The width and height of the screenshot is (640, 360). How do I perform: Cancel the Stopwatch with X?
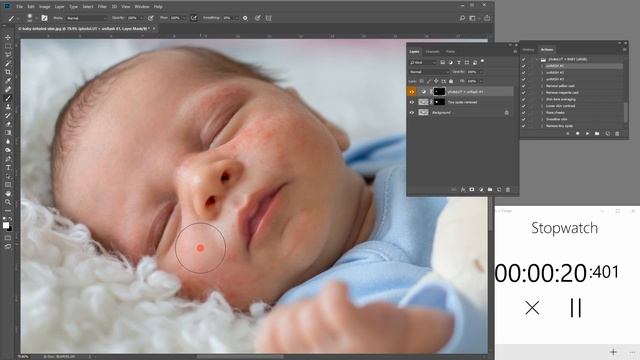point(532,308)
